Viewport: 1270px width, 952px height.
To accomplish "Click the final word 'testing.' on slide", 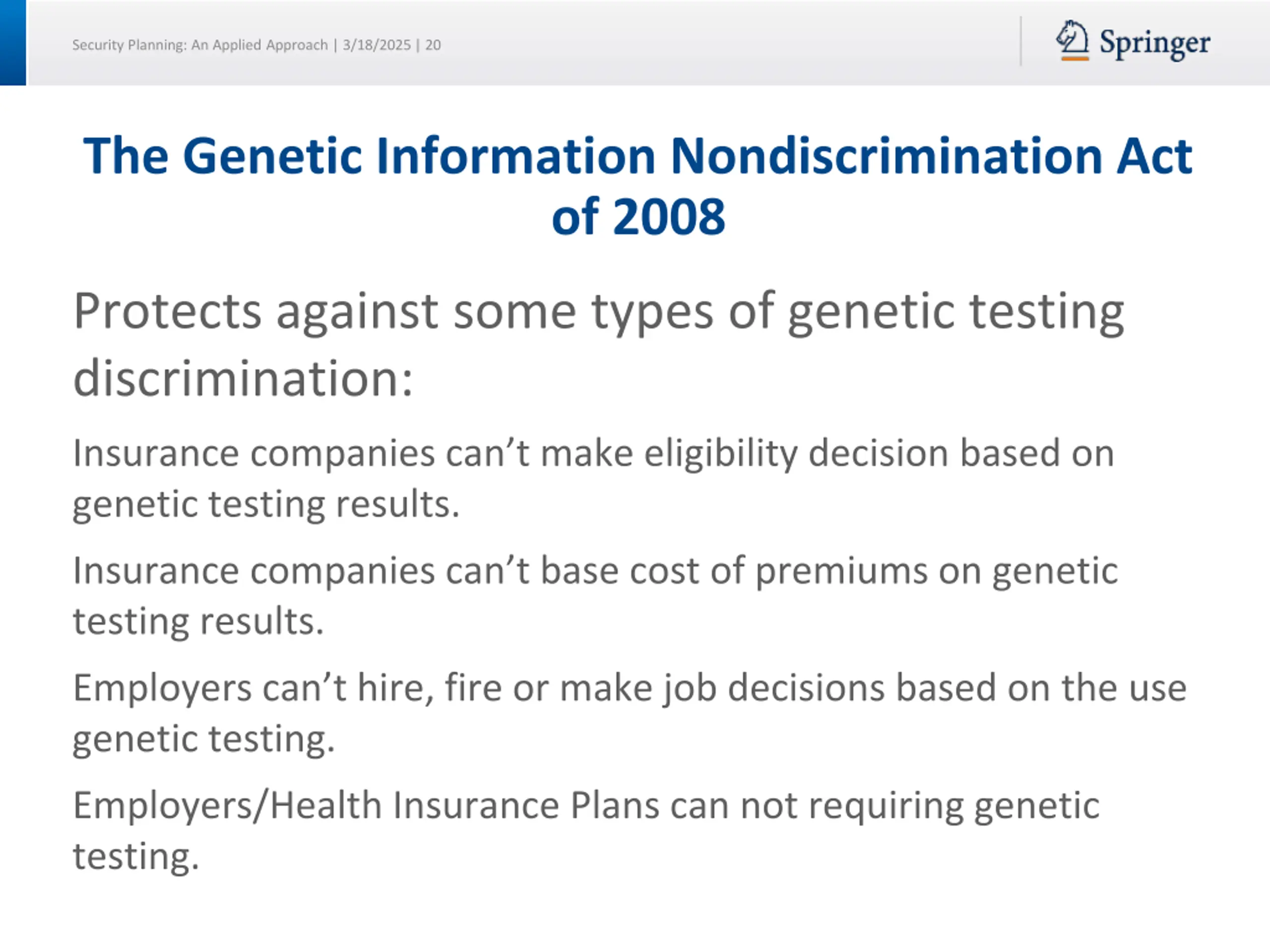I will [x=135, y=856].
